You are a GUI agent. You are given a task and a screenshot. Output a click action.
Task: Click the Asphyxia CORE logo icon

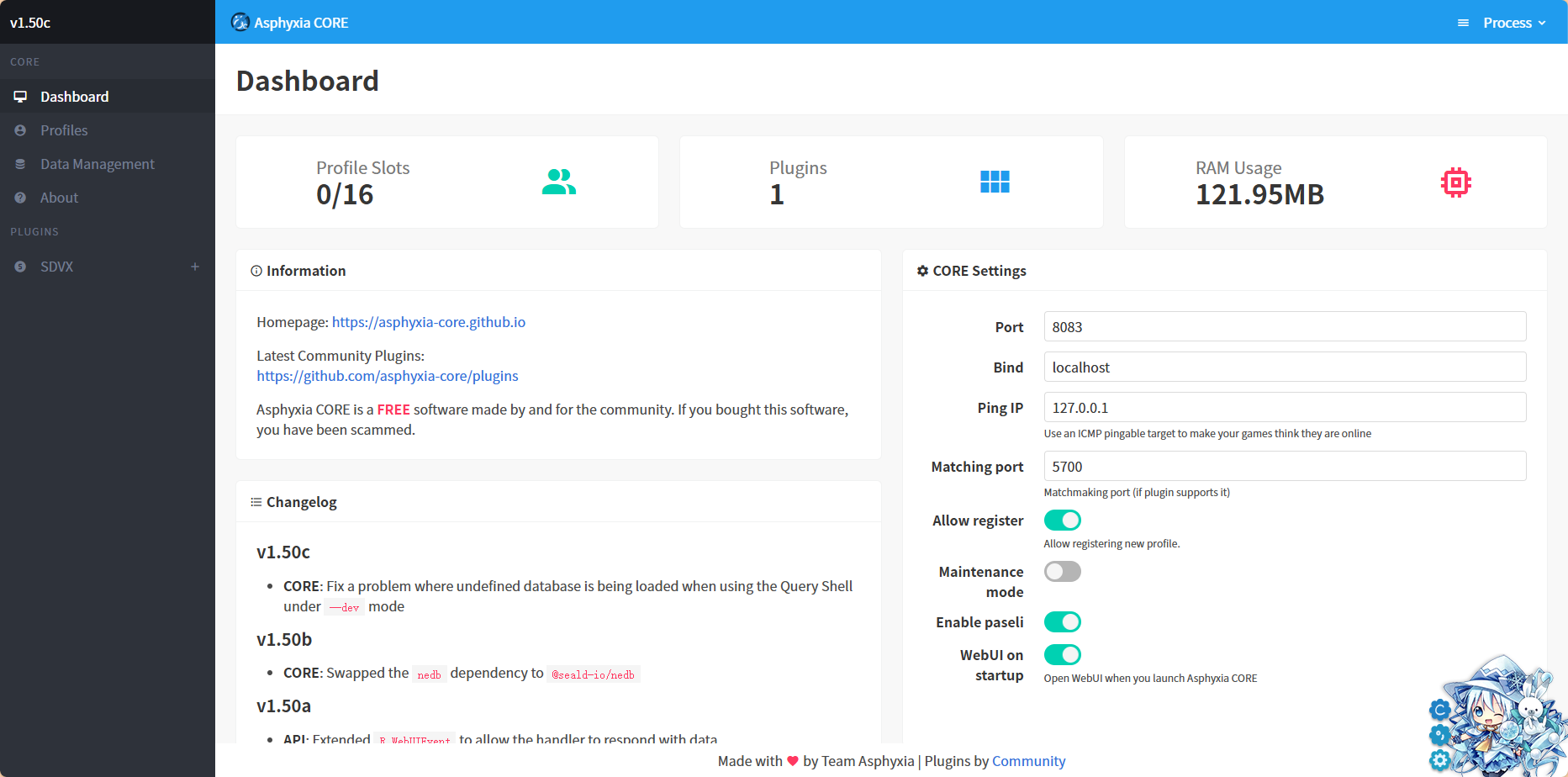240,23
